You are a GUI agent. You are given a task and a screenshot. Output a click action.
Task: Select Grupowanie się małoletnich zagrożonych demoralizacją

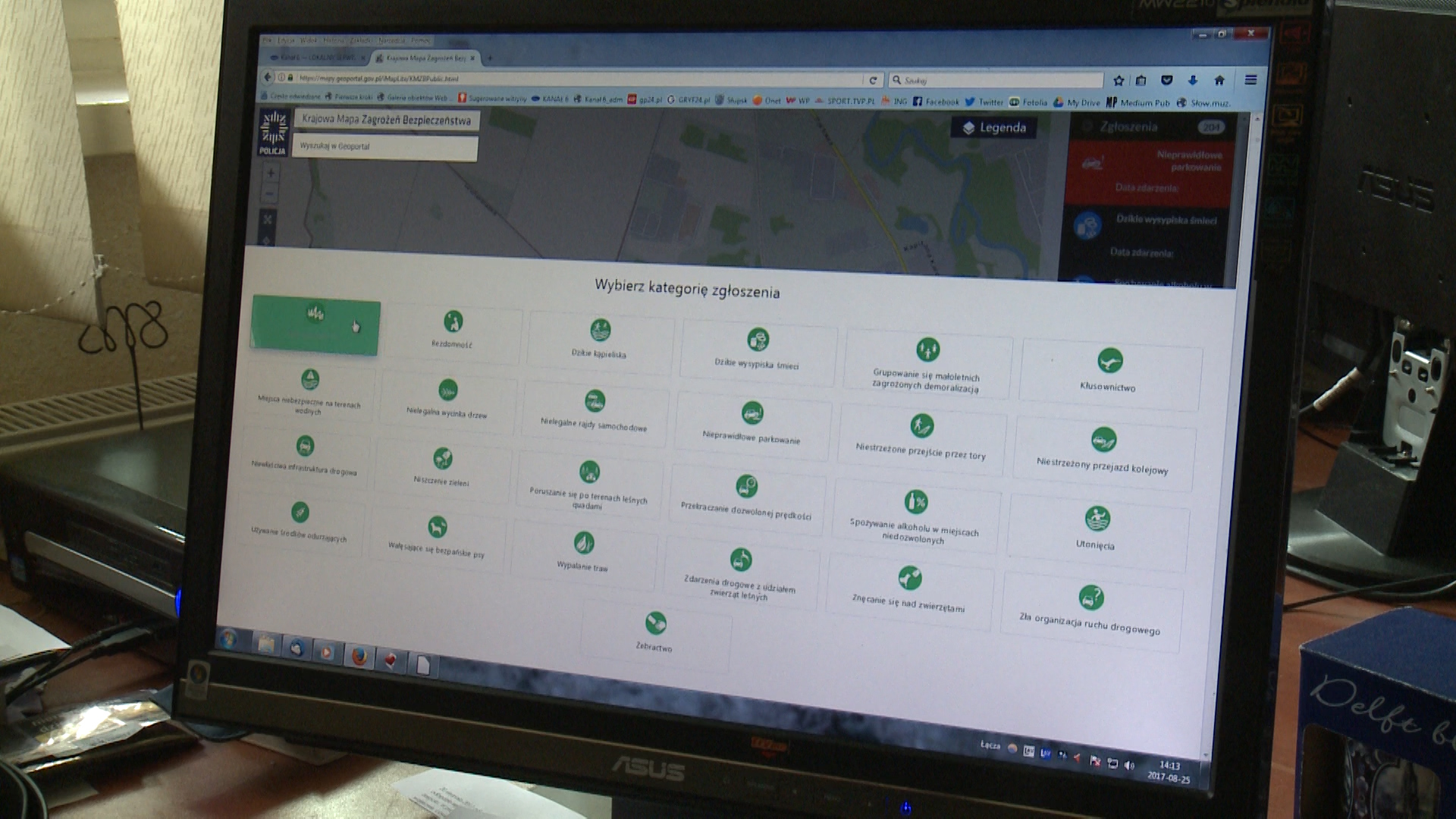click(927, 363)
